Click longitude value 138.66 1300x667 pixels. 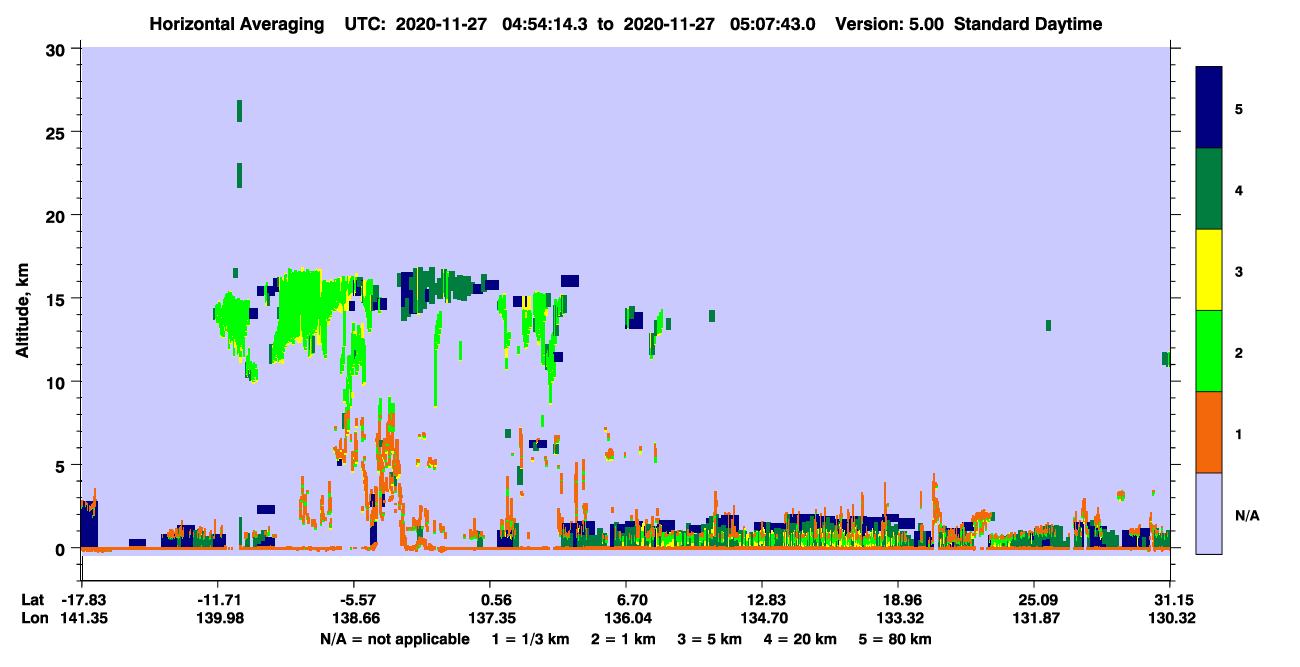354,619
